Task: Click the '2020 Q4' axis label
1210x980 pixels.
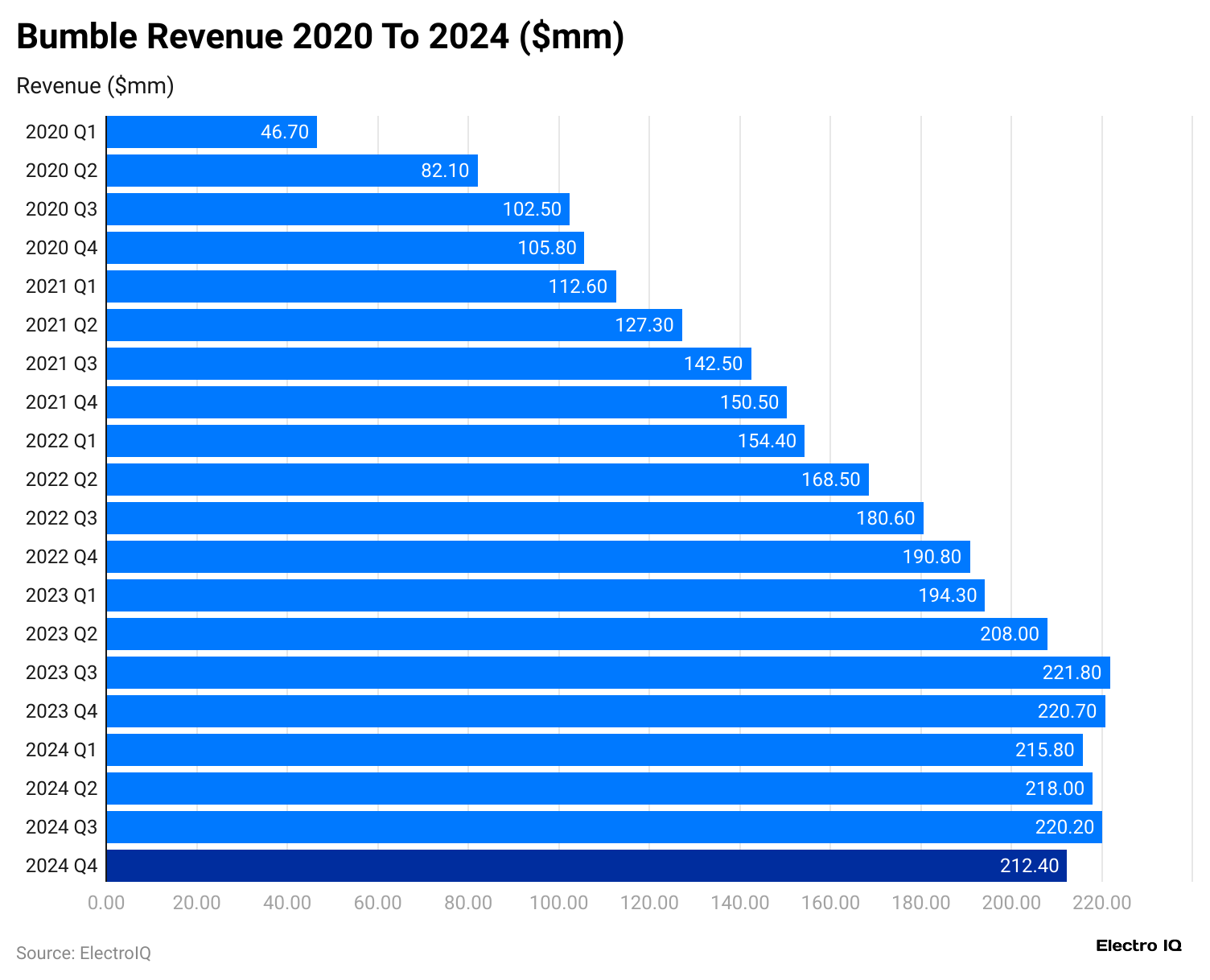Action: point(61,248)
